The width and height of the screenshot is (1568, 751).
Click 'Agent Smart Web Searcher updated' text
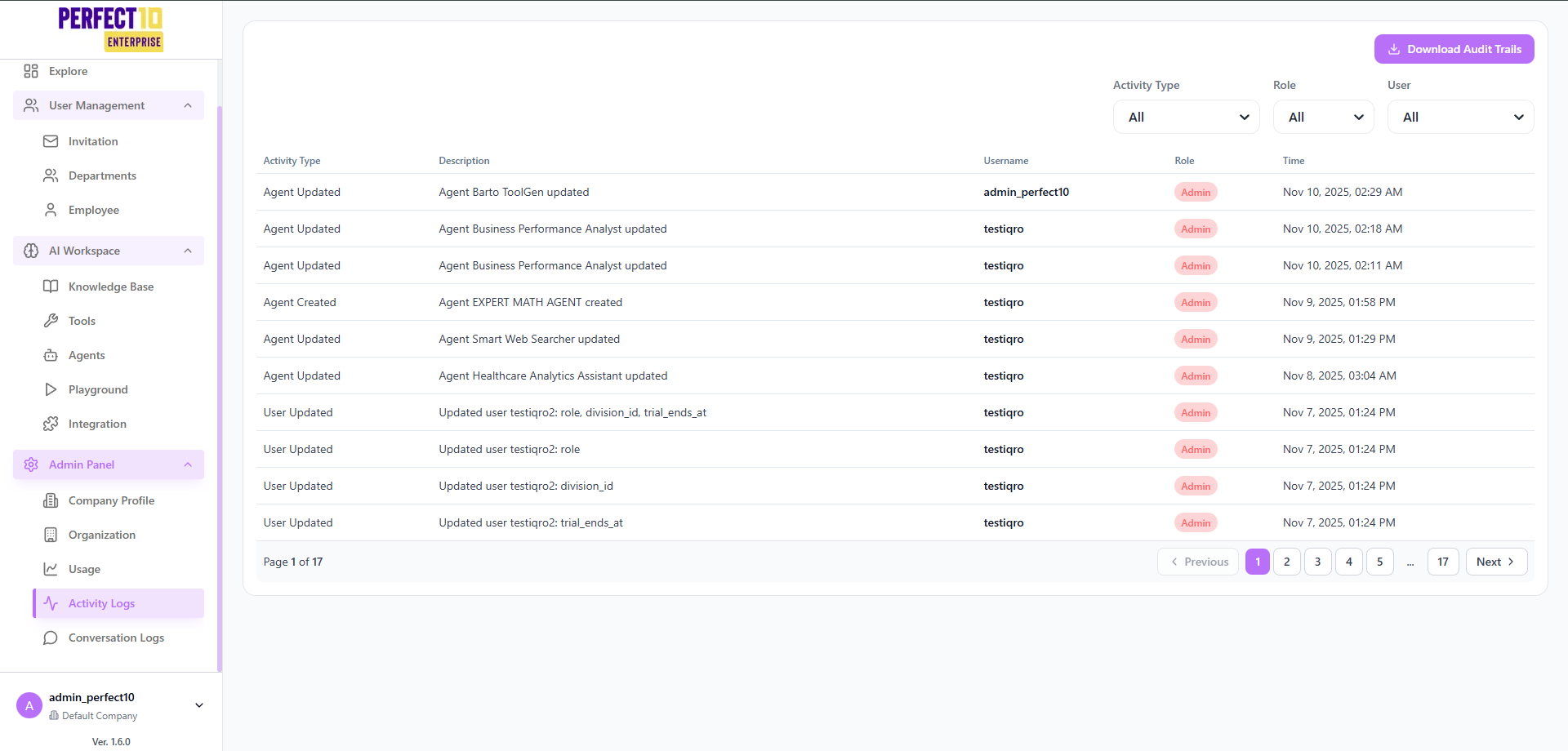[x=529, y=339]
